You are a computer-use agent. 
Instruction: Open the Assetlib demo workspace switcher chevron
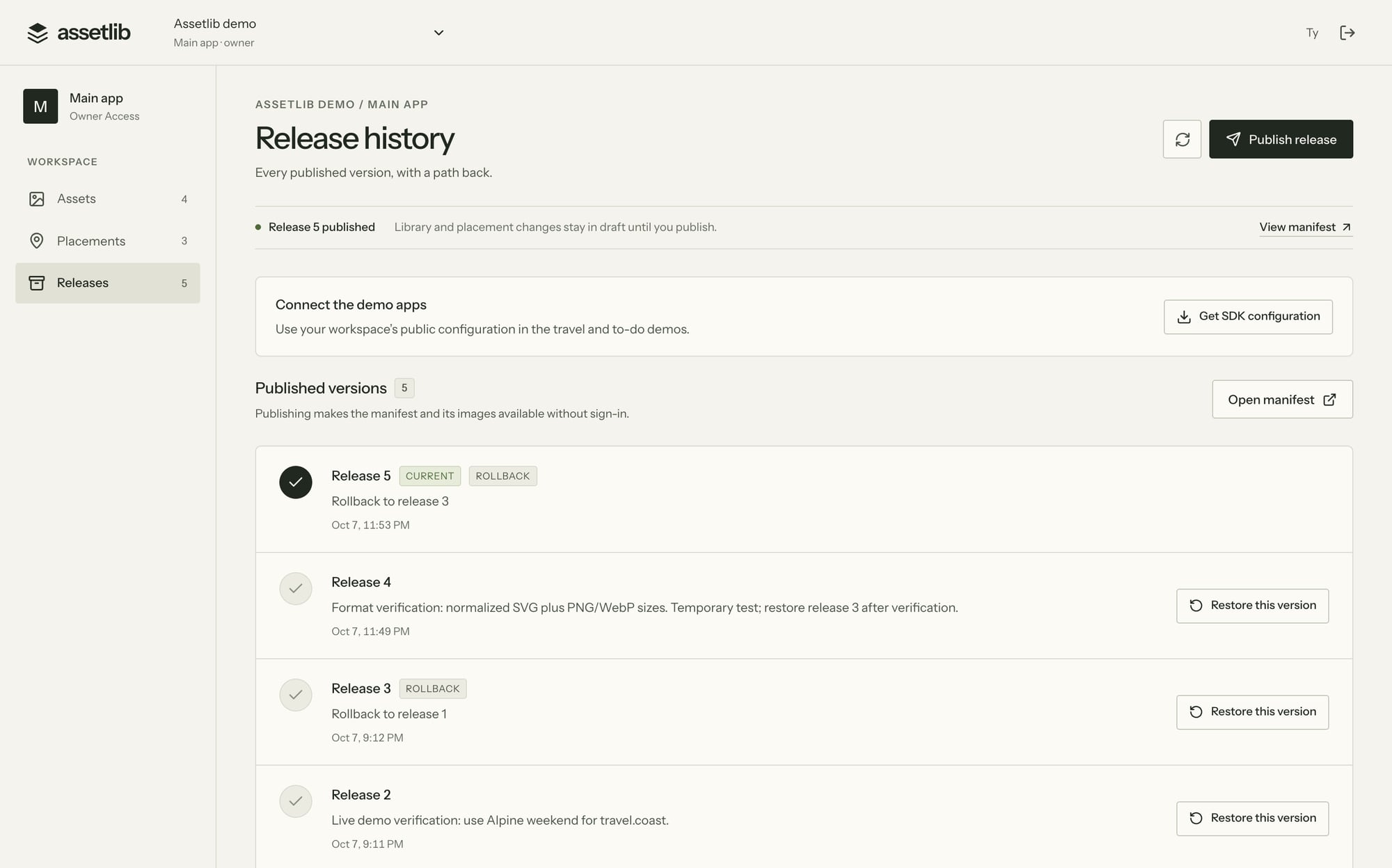tap(438, 33)
